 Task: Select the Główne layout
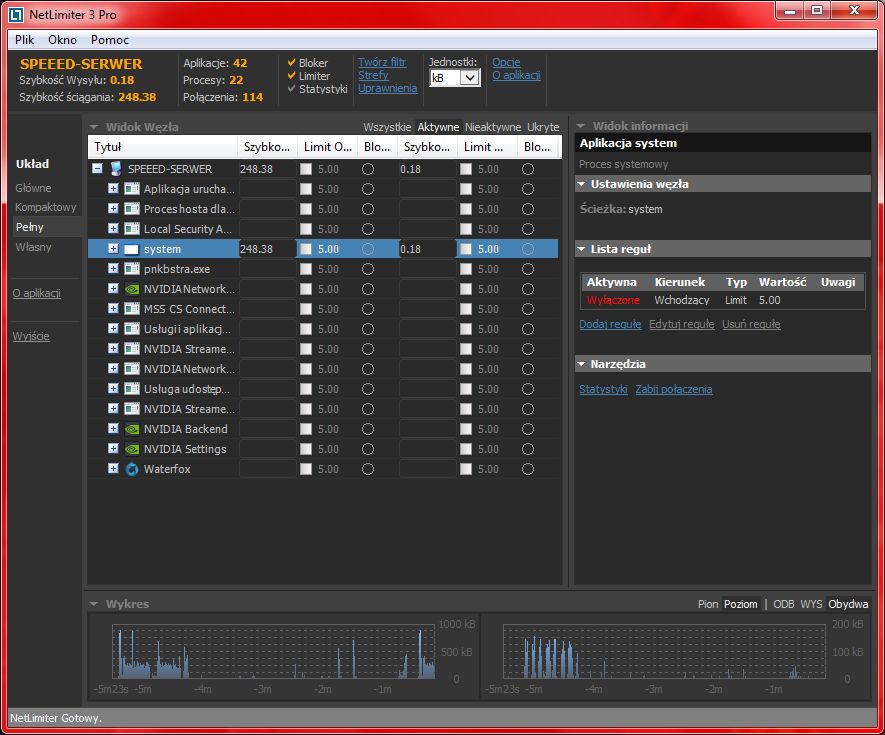33,188
